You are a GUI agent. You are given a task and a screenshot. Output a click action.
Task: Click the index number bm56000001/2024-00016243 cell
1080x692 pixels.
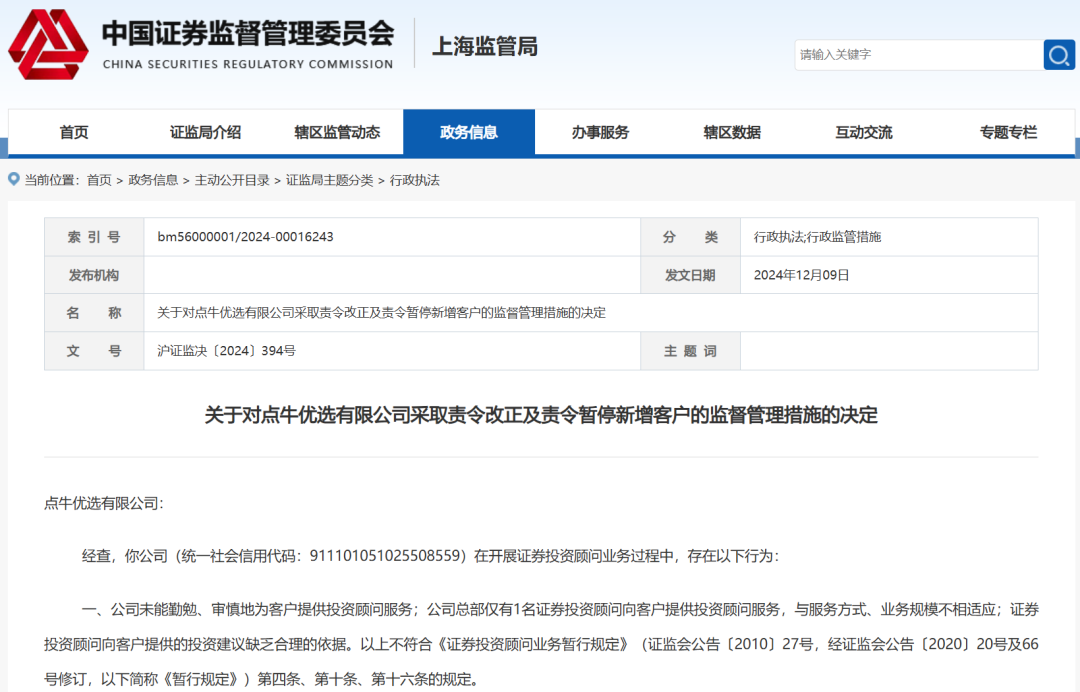pos(245,237)
